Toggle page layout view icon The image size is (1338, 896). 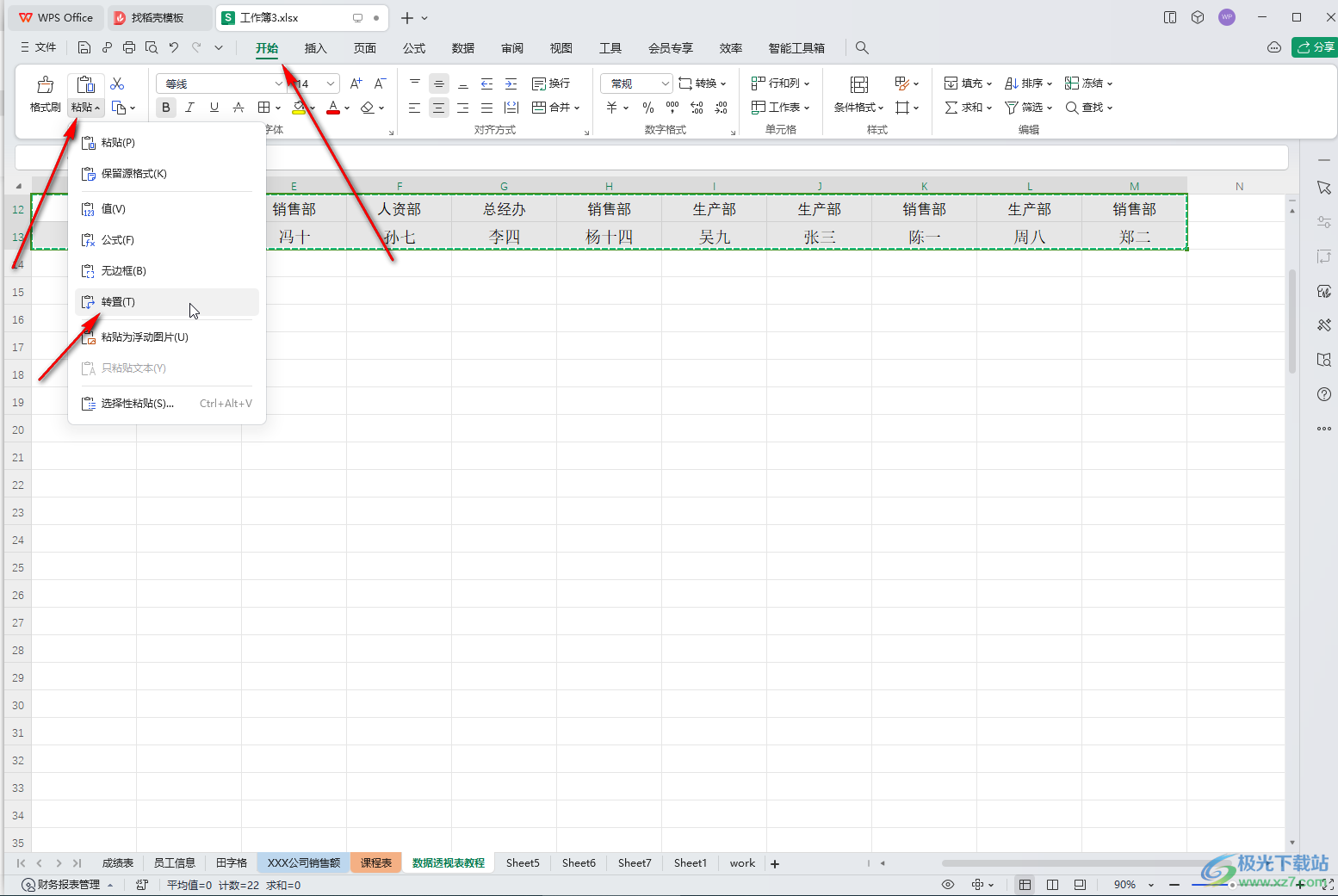coord(1052,885)
